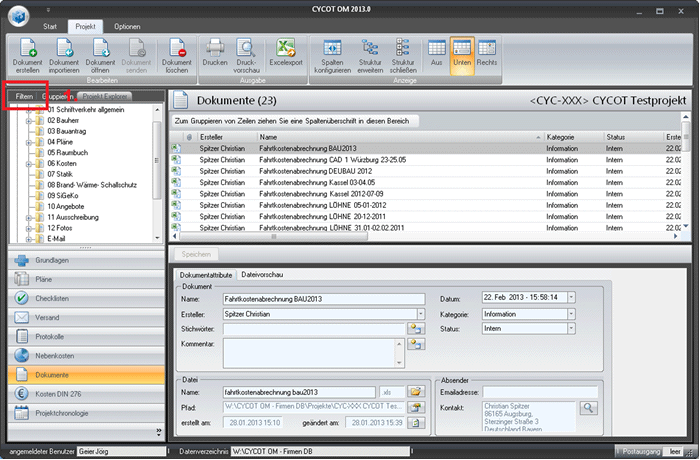Select the 07 Statik folder
The image size is (700, 460).
click(59, 174)
